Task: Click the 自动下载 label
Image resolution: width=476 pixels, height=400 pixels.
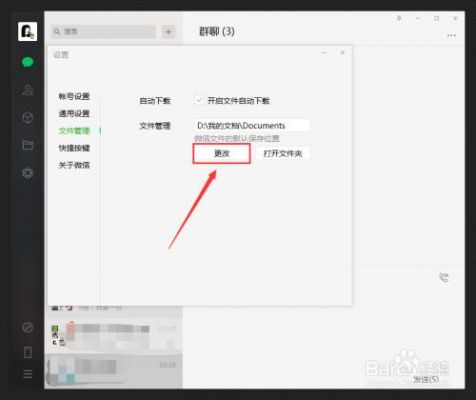Action: (155, 101)
